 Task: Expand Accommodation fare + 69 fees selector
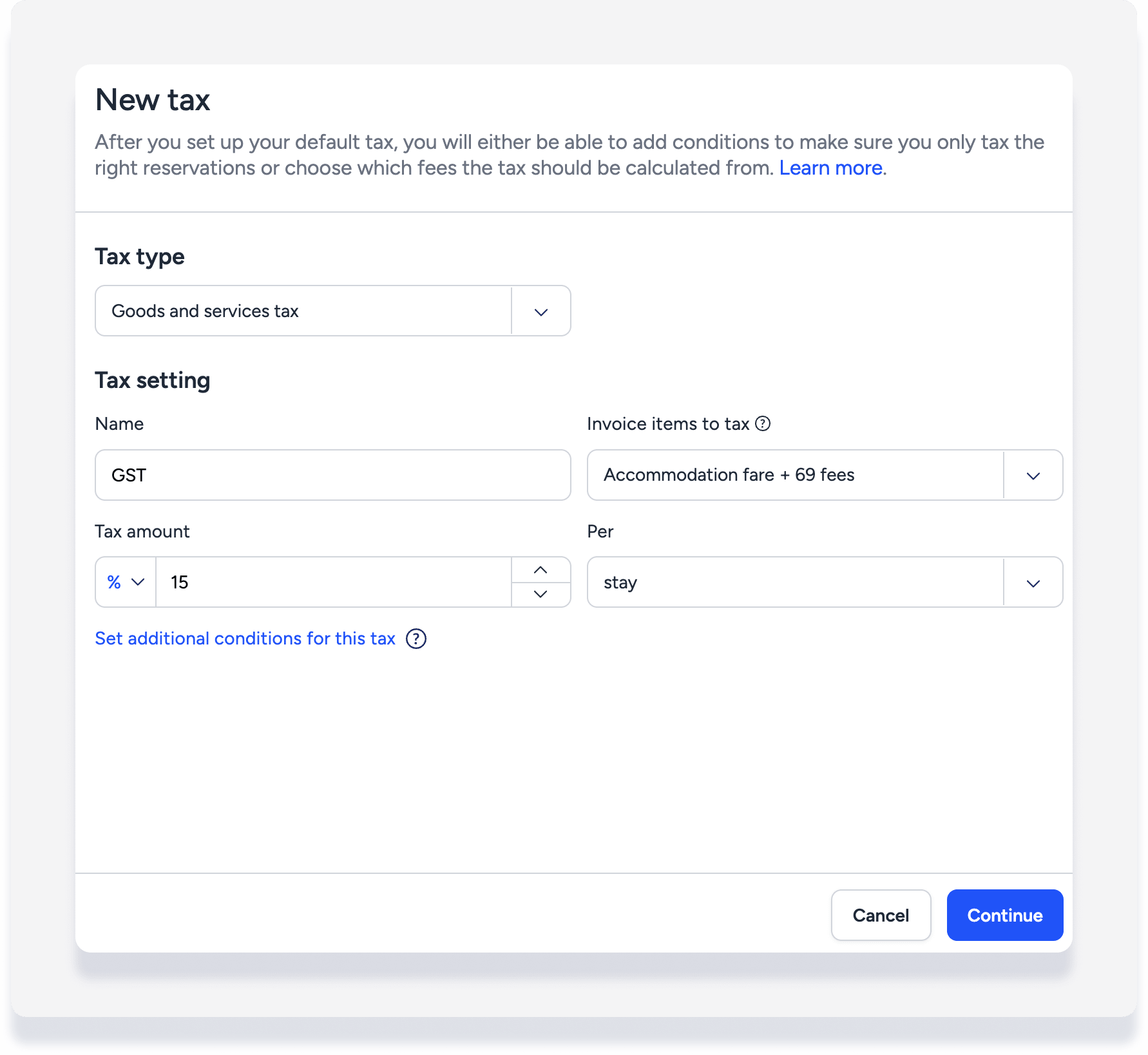(x=794, y=476)
